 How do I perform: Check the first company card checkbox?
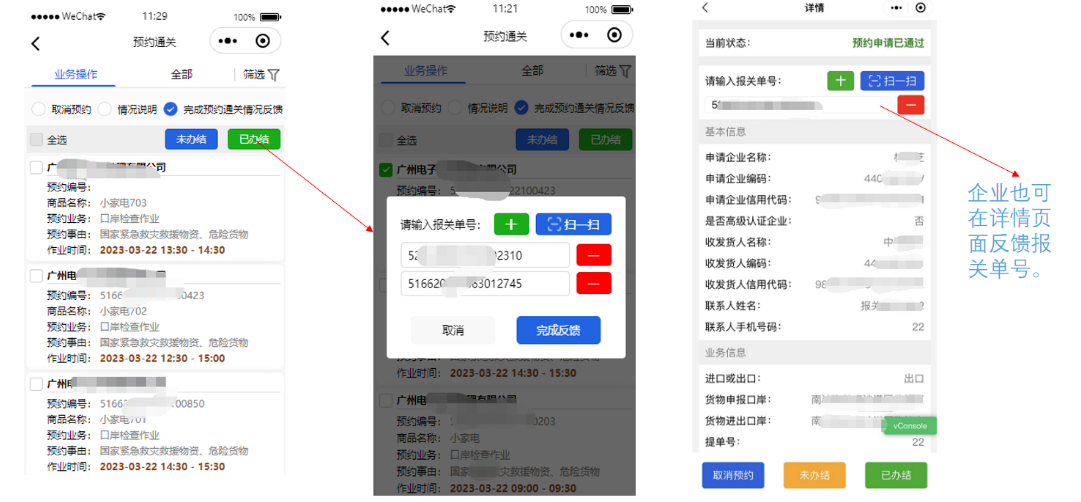click(x=37, y=168)
